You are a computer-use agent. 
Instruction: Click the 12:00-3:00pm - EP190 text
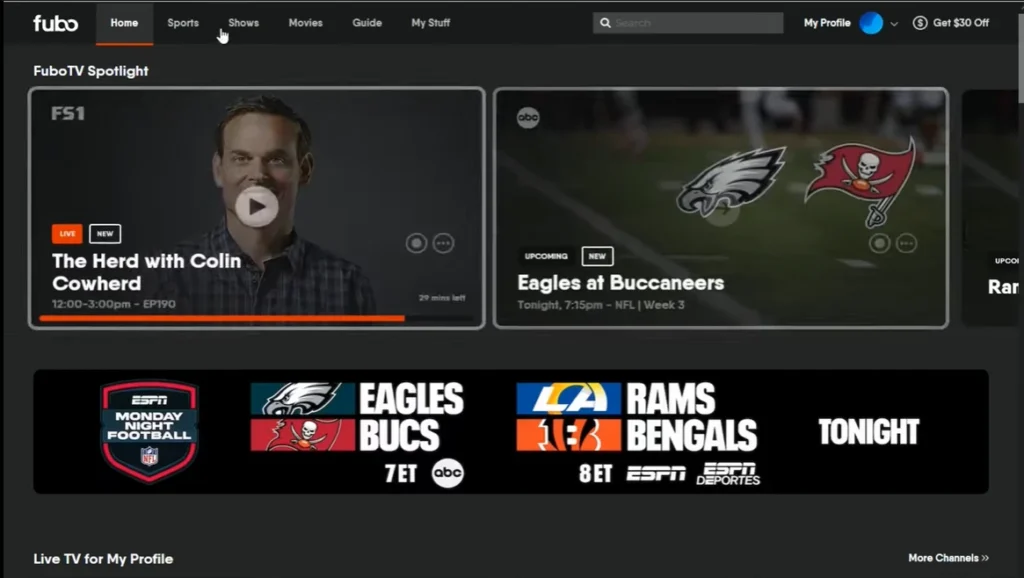114,304
